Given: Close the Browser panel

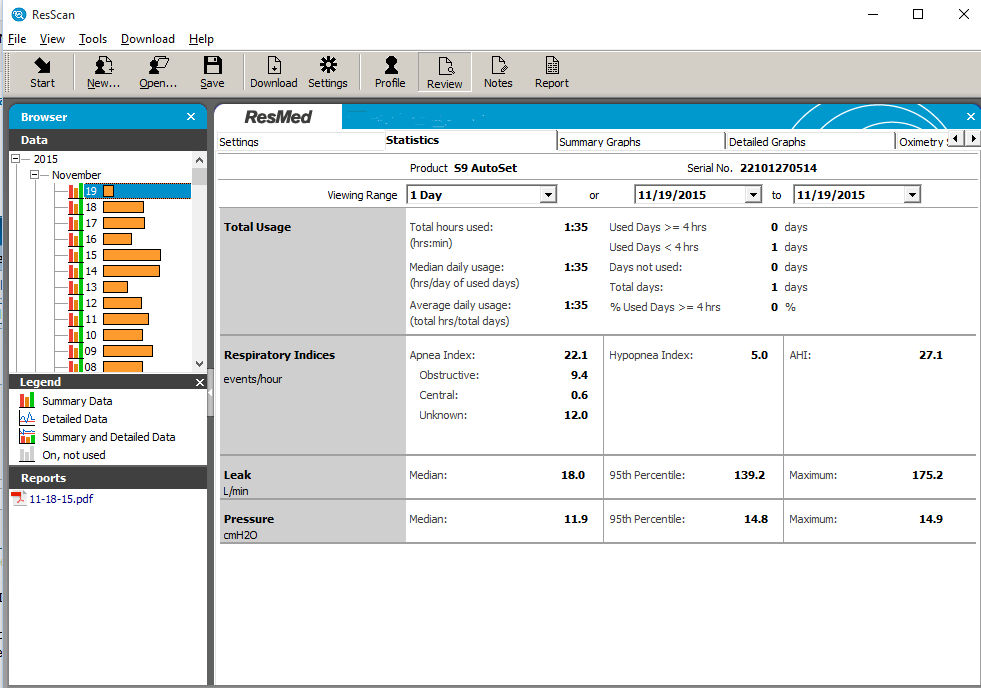Looking at the screenshot, I should [x=191, y=117].
